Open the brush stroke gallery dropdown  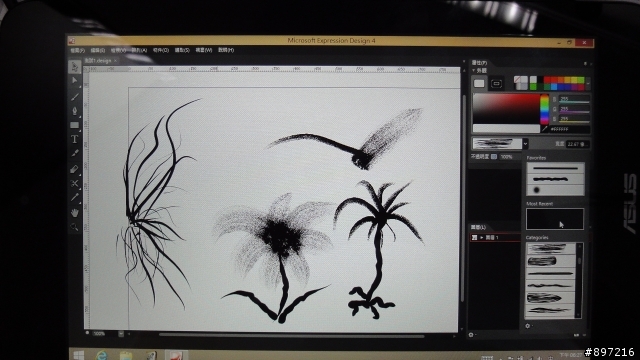[525, 144]
